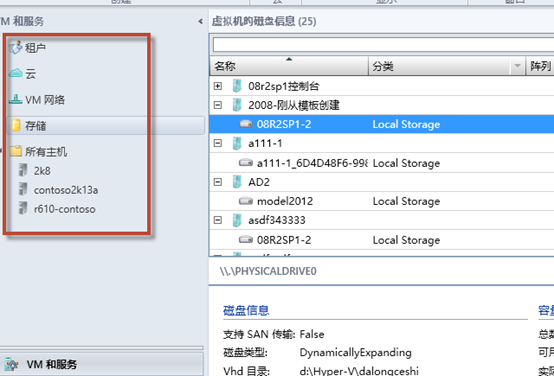Click the DynamicallyExpanding disk type value
This screenshot has height=376, width=554.
point(355,353)
